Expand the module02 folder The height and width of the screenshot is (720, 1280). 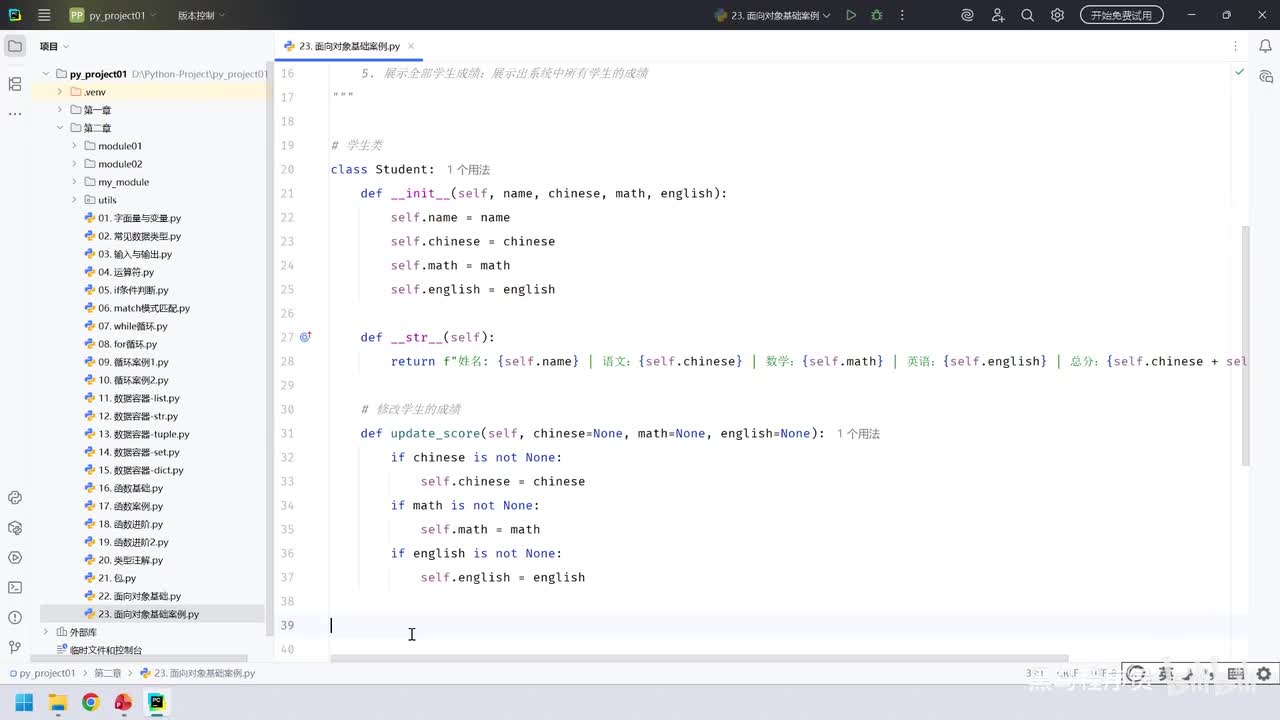coord(74,164)
